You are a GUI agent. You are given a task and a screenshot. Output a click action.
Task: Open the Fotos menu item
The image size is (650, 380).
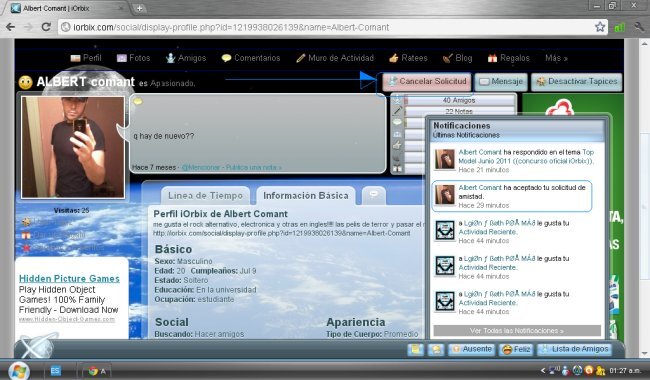click(133, 58)
